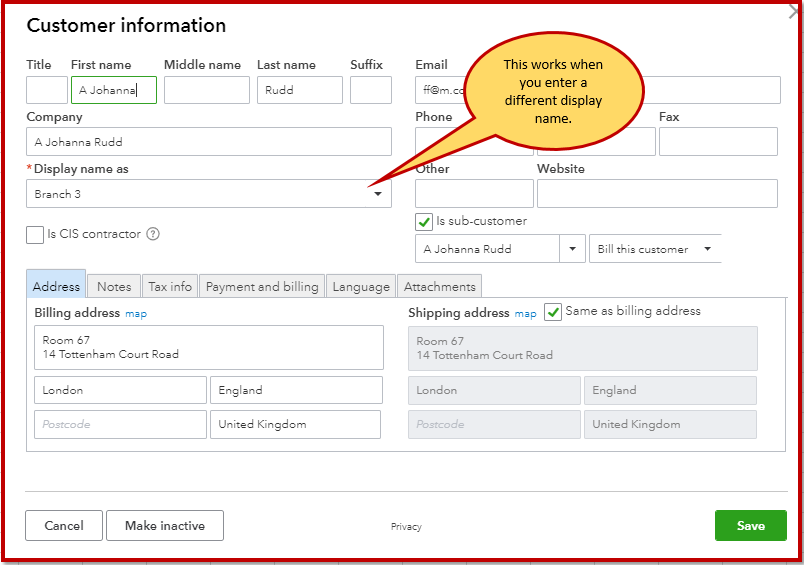Click the First name field
The image size is (804, 565).
114,90
